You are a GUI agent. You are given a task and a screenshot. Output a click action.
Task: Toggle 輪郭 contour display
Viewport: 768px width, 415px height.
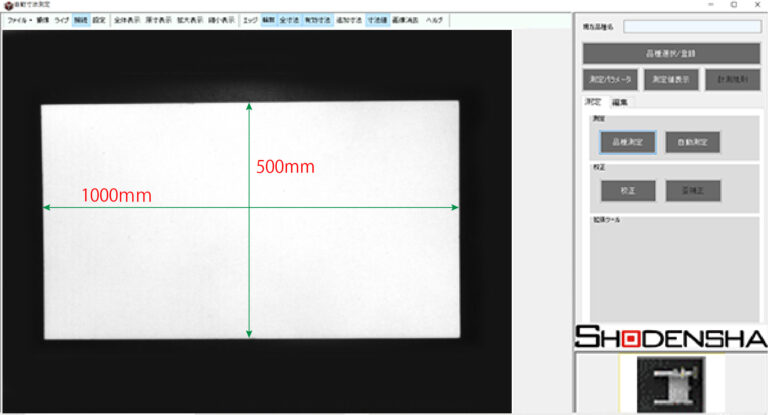pos(268,20)
